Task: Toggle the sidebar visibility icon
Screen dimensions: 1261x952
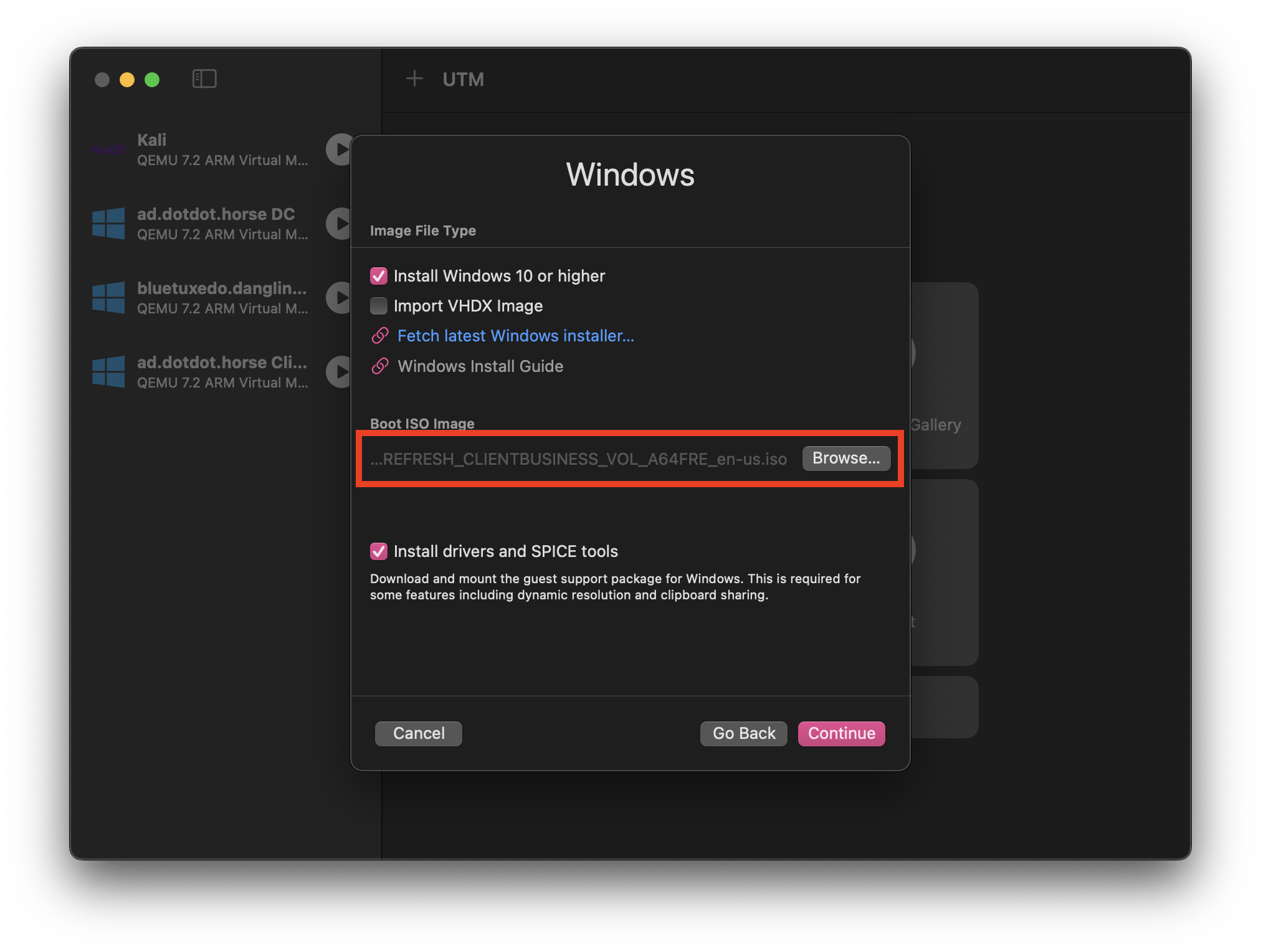Action: 204,79
